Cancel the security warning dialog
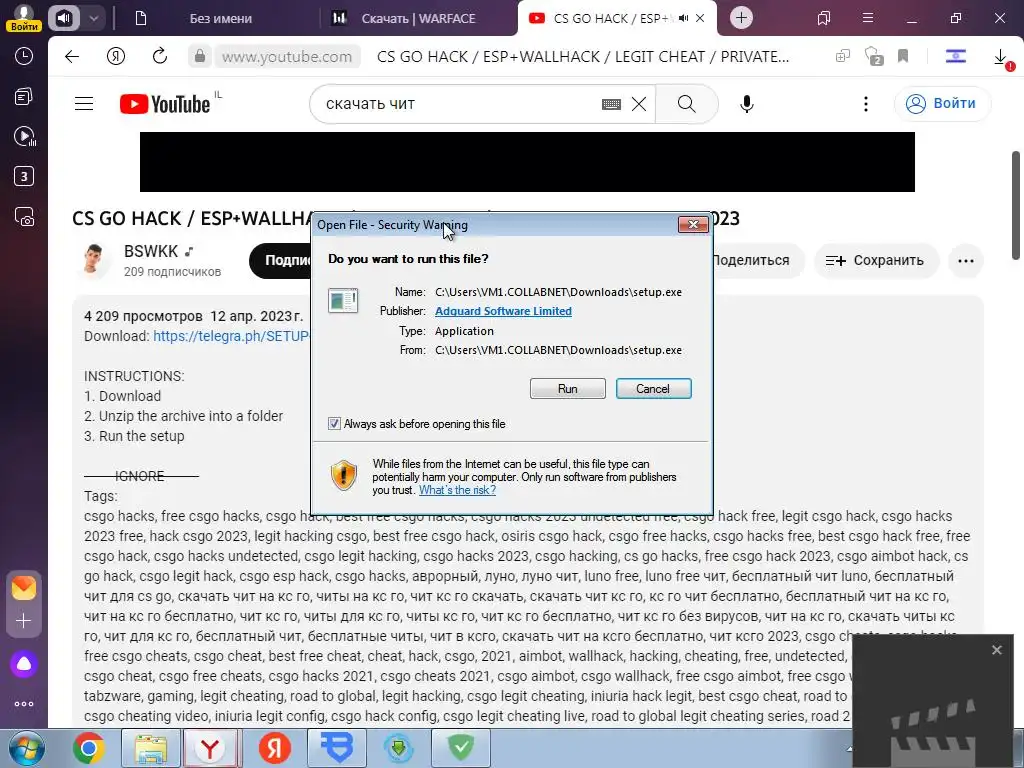 [x=653, y=389]
